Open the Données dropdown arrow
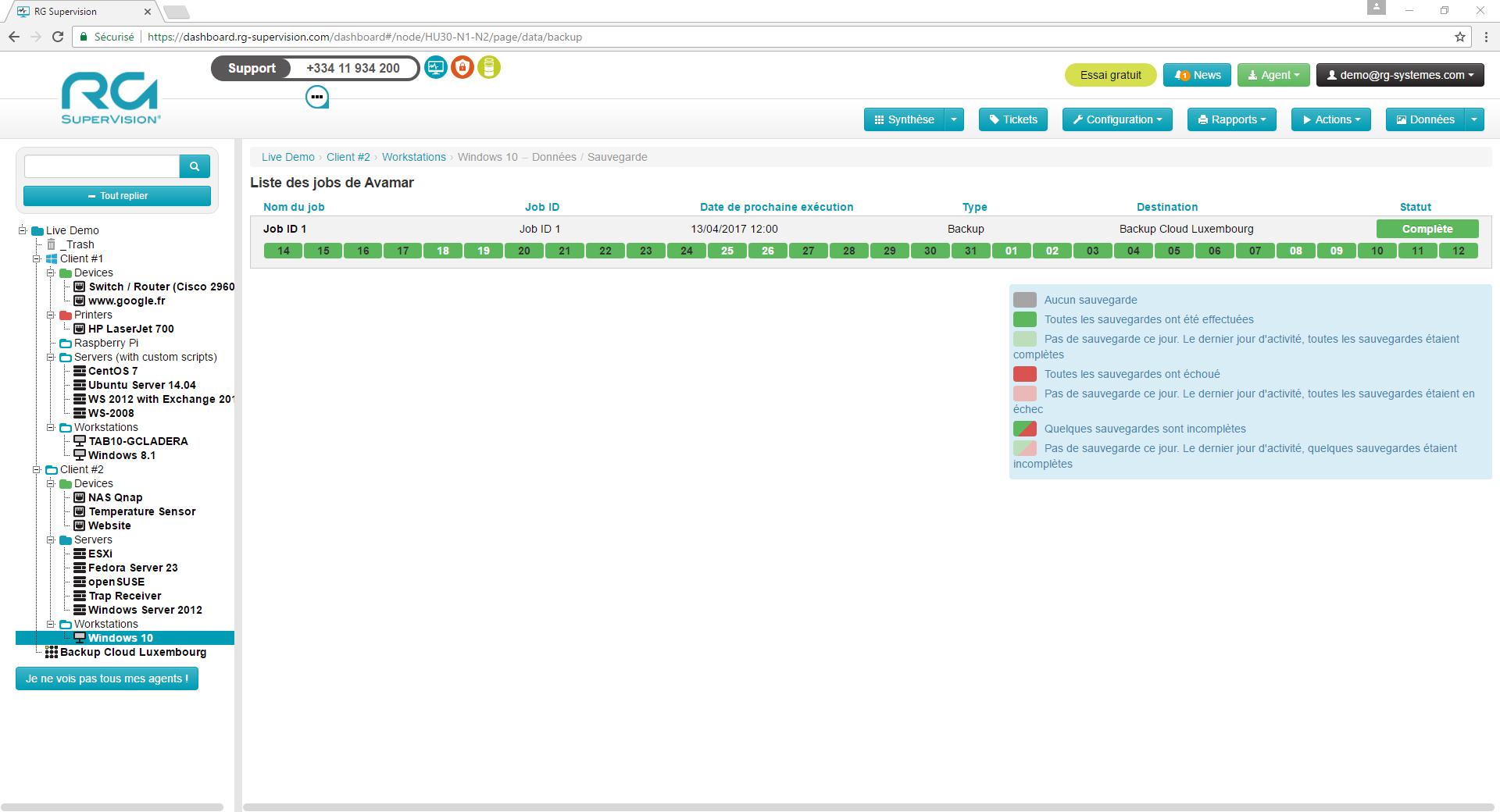This screenshot has width=1500, height=812. [1473, 119]
